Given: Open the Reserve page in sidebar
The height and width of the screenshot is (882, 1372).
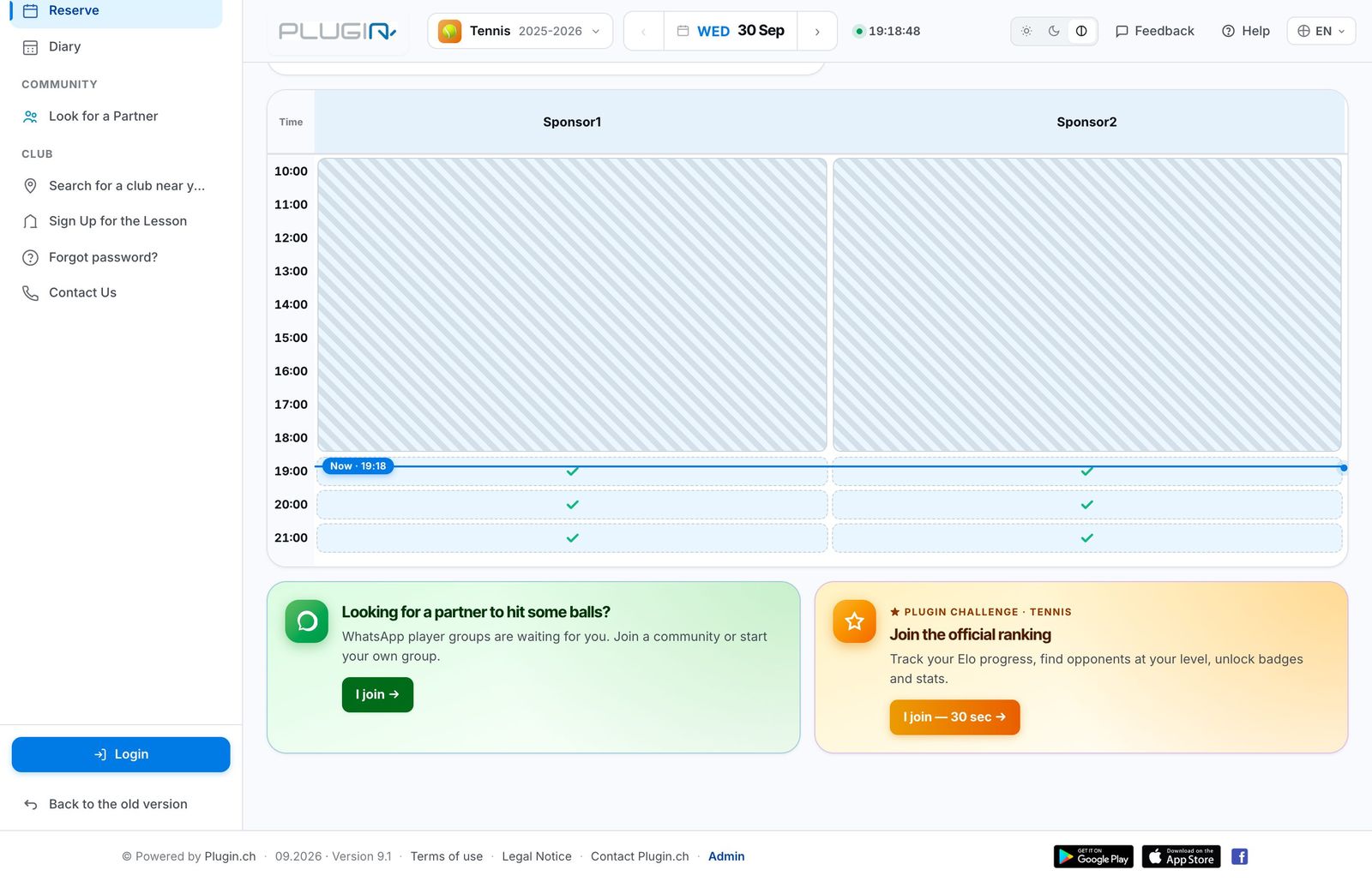Looking at the screenshot, I should tap(116, 11).
